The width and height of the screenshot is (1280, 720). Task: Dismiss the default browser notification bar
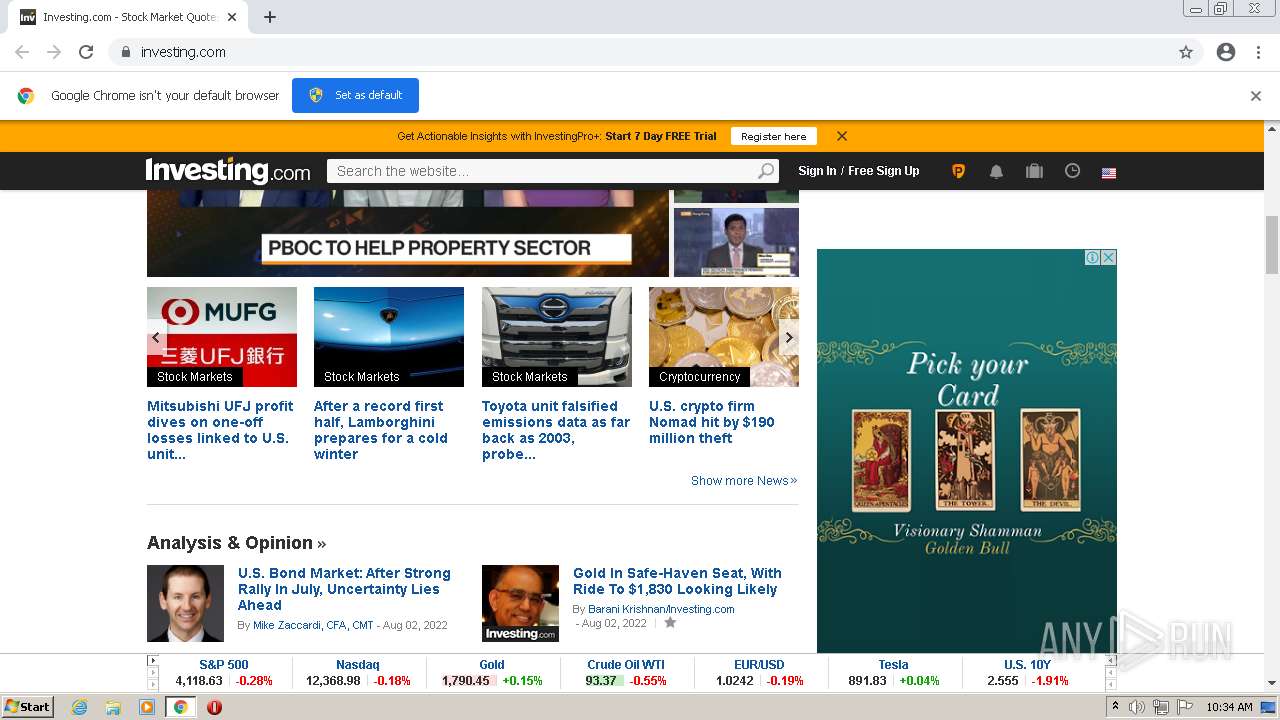pyautogui.click(x=1256, y=96)
